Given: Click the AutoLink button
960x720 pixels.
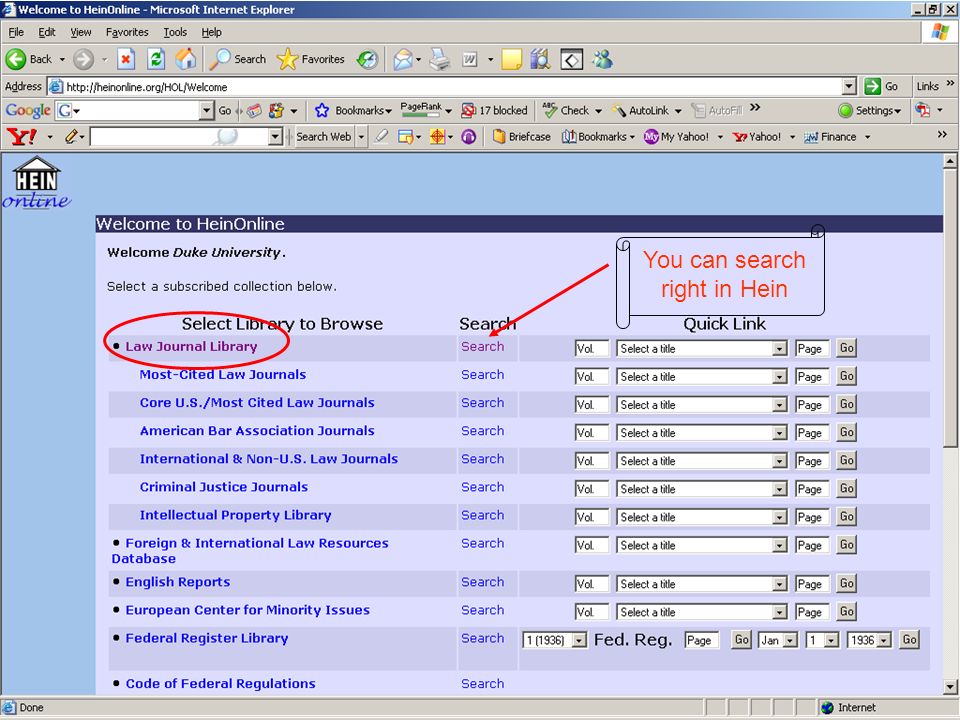Looking at the screenshot, I should pos(642,110).
